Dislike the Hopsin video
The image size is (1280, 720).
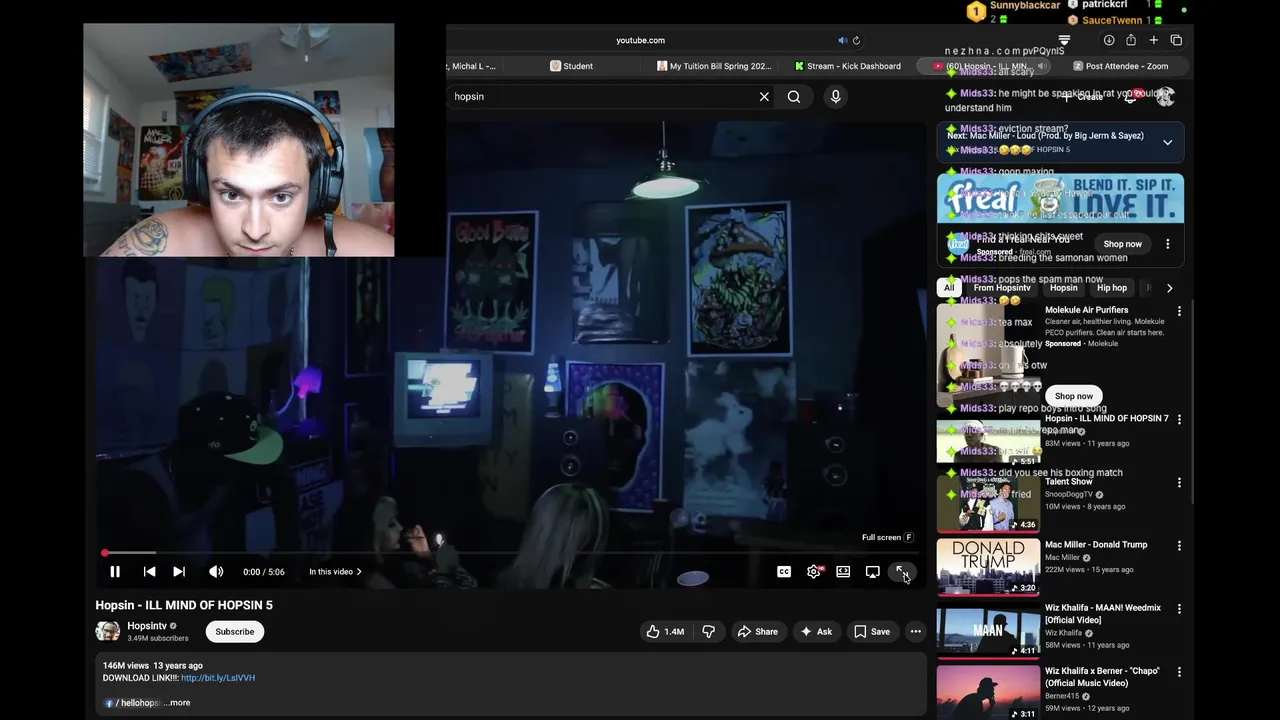coord(708,632)
